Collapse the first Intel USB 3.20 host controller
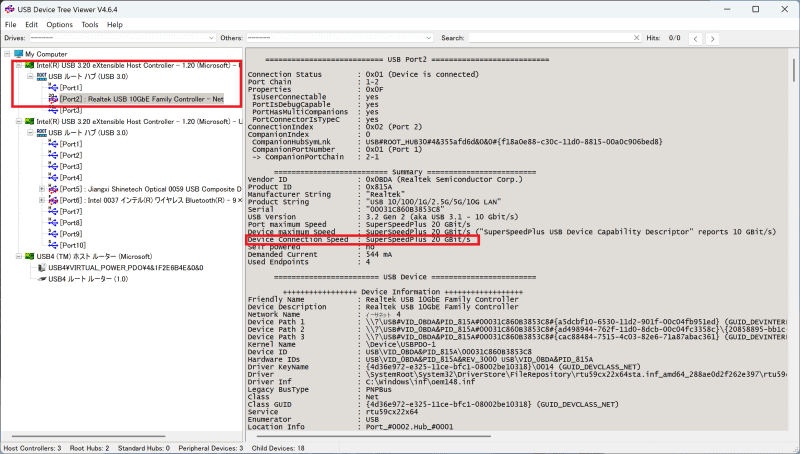 pyautogui.click(x=19, y=65)
